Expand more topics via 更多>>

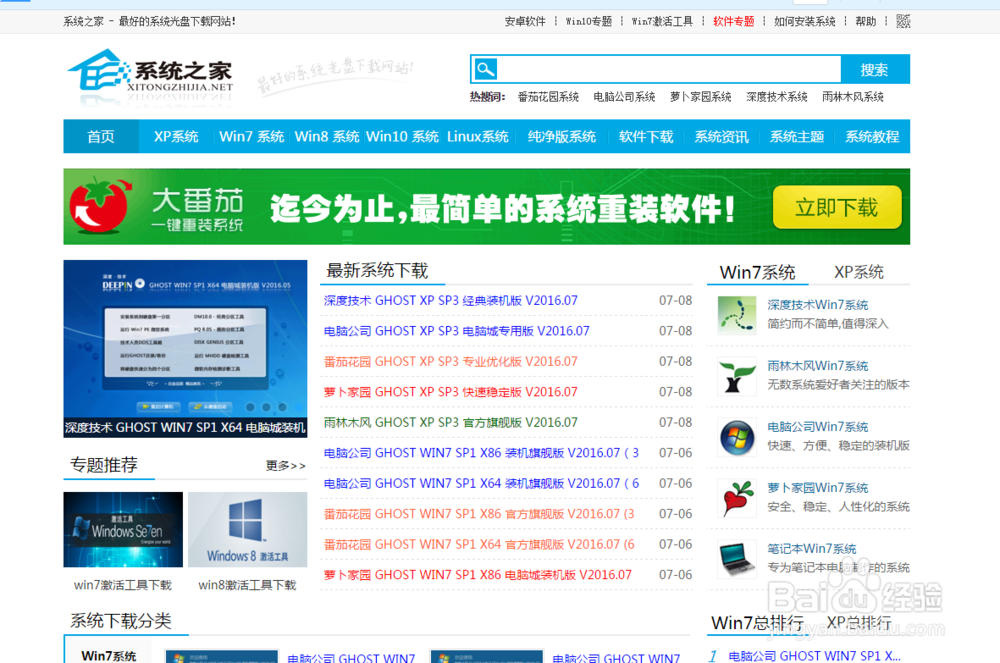click(x=283, y=466)
